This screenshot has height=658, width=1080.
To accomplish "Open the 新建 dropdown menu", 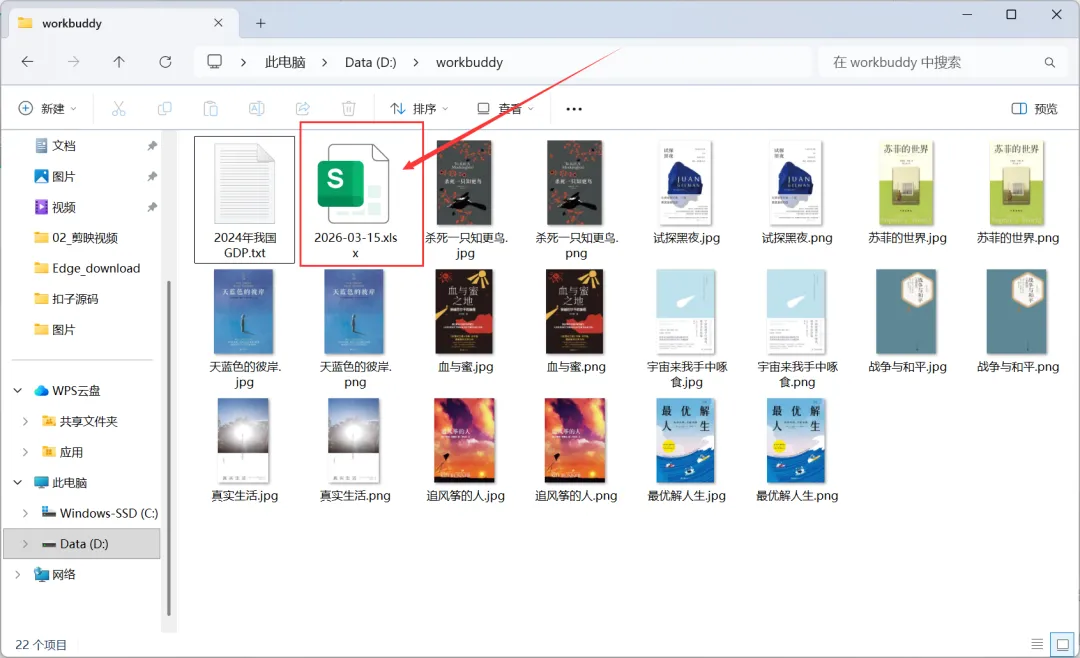I will (48, 109).
